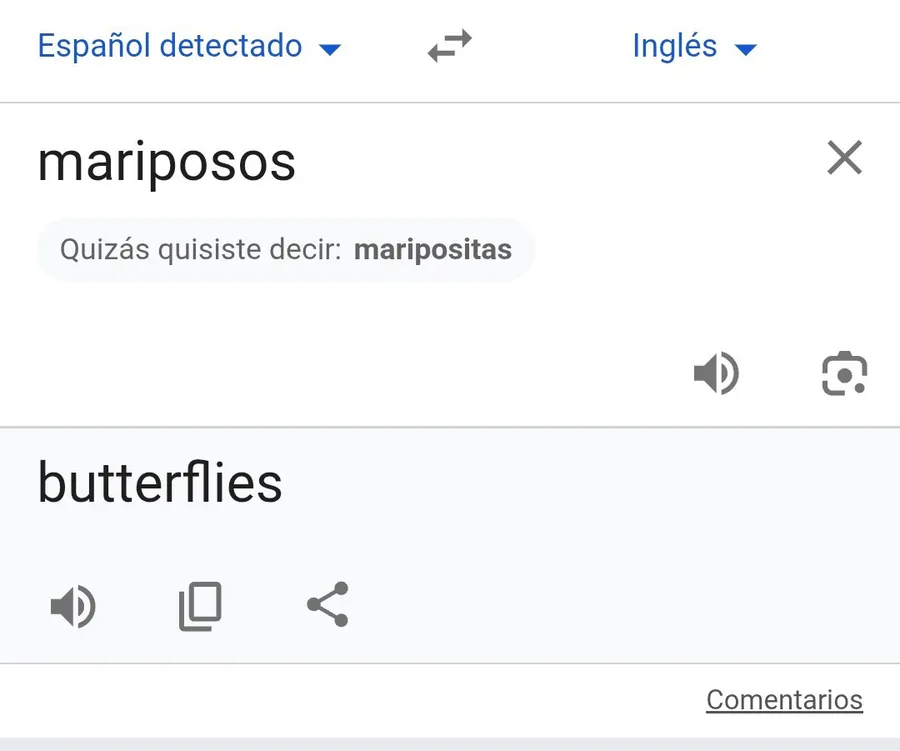
Task: Click the source word mariposos
Action: pos(167,161)
